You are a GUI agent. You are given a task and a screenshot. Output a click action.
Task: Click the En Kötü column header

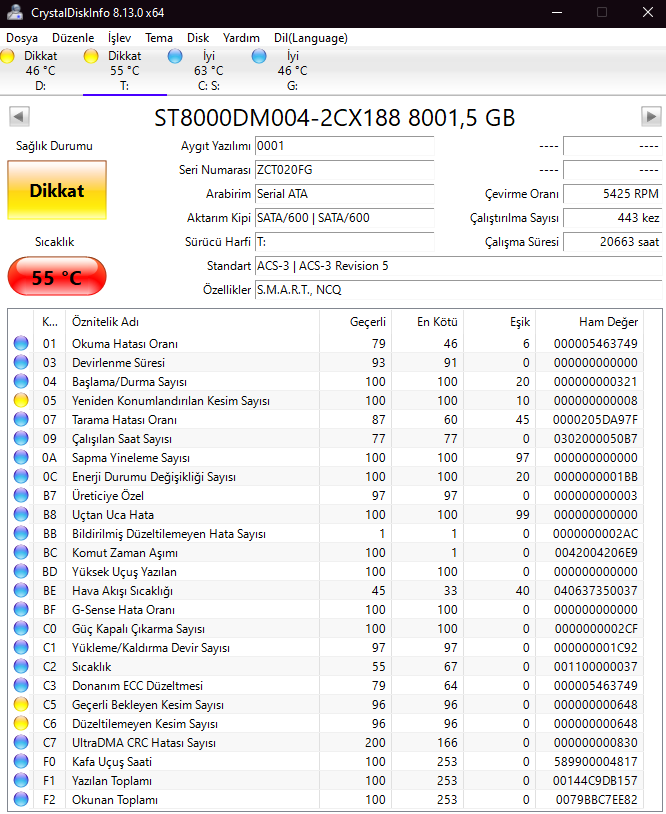427,322
